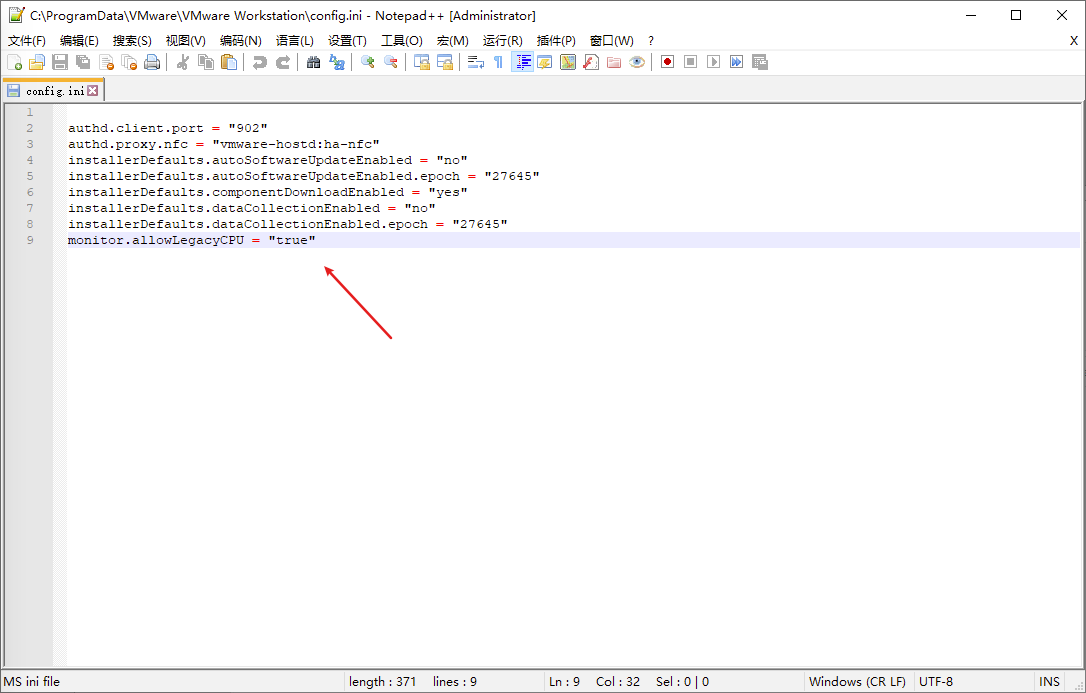The image size is (1086, 693).
Task: Save the current recorded macro icon
Action: 760,62
